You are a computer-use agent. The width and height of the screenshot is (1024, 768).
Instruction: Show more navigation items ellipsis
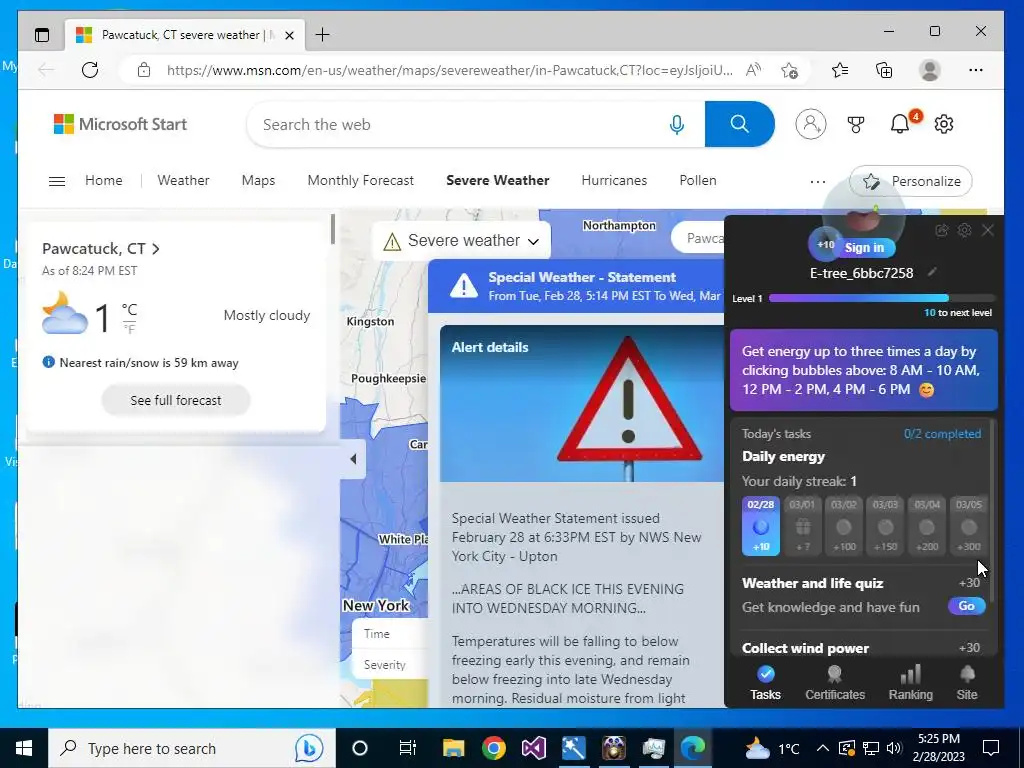818,182
